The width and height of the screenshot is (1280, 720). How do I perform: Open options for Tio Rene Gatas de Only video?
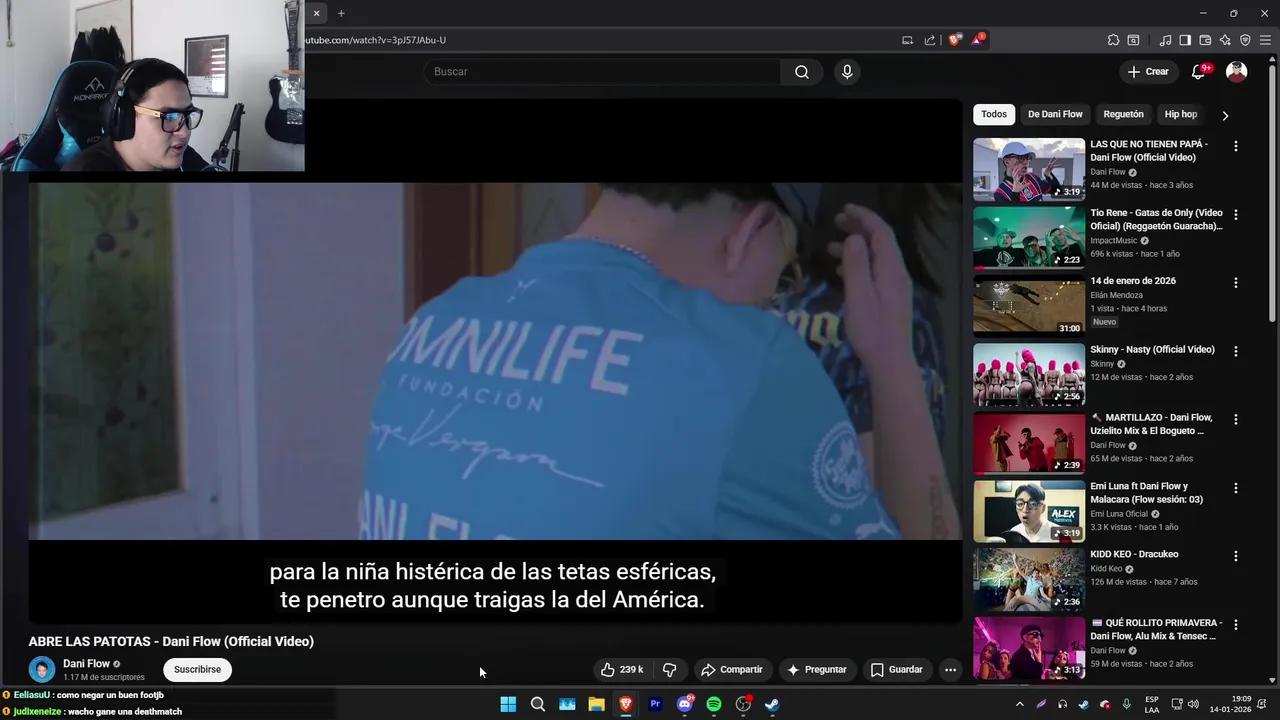tap(1236, 214)
